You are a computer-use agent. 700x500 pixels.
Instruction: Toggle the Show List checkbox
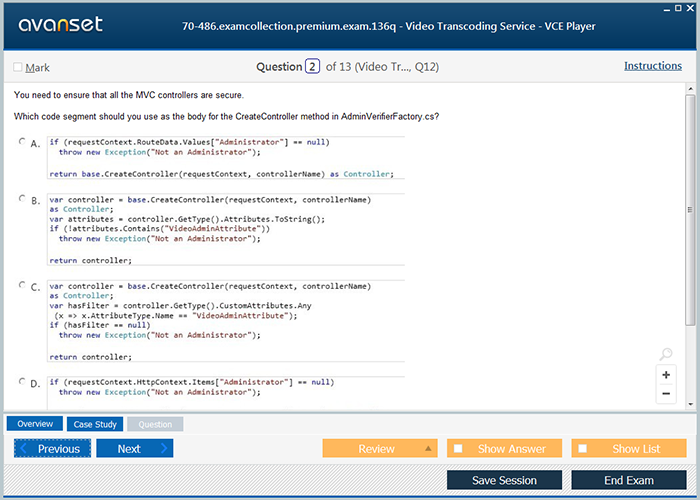(x=583, y=448)
